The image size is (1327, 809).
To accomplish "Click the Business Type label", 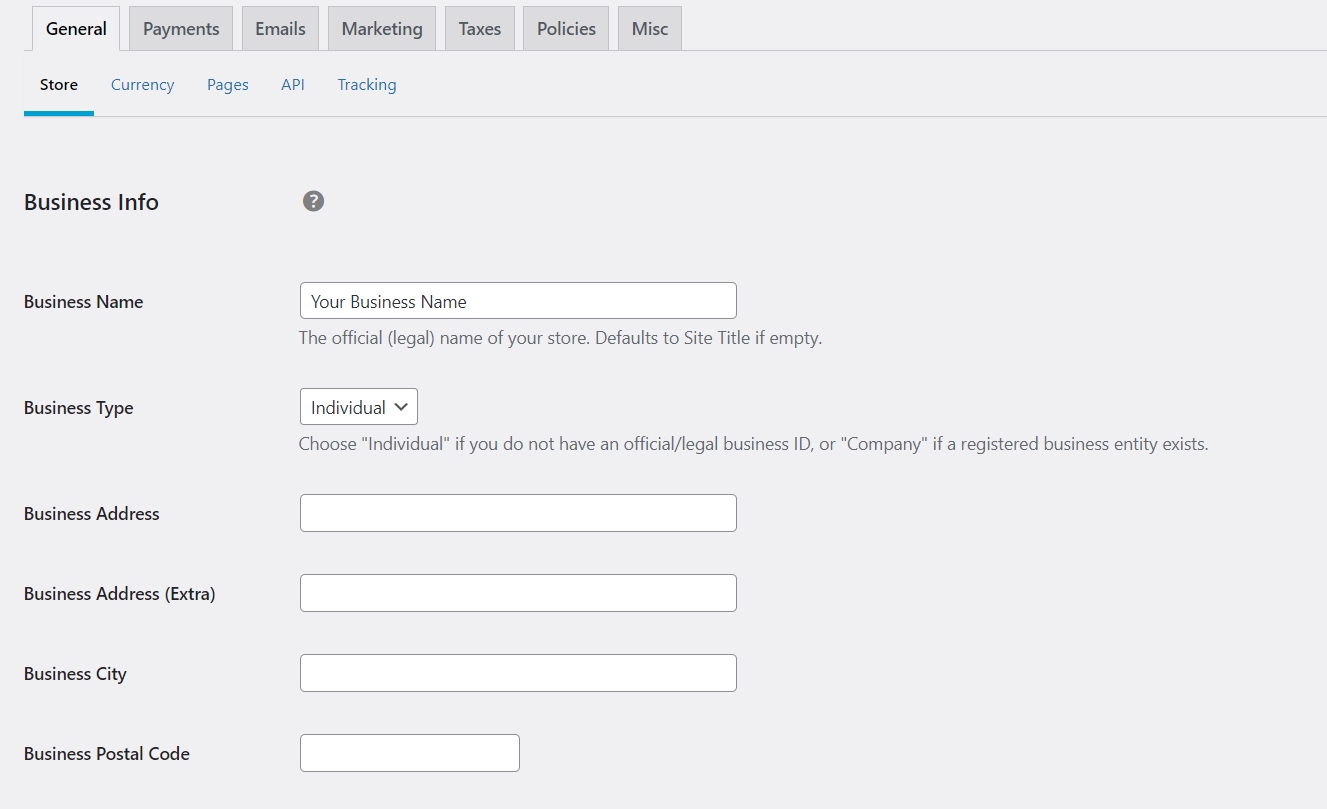I will click(x=79, y=408).
